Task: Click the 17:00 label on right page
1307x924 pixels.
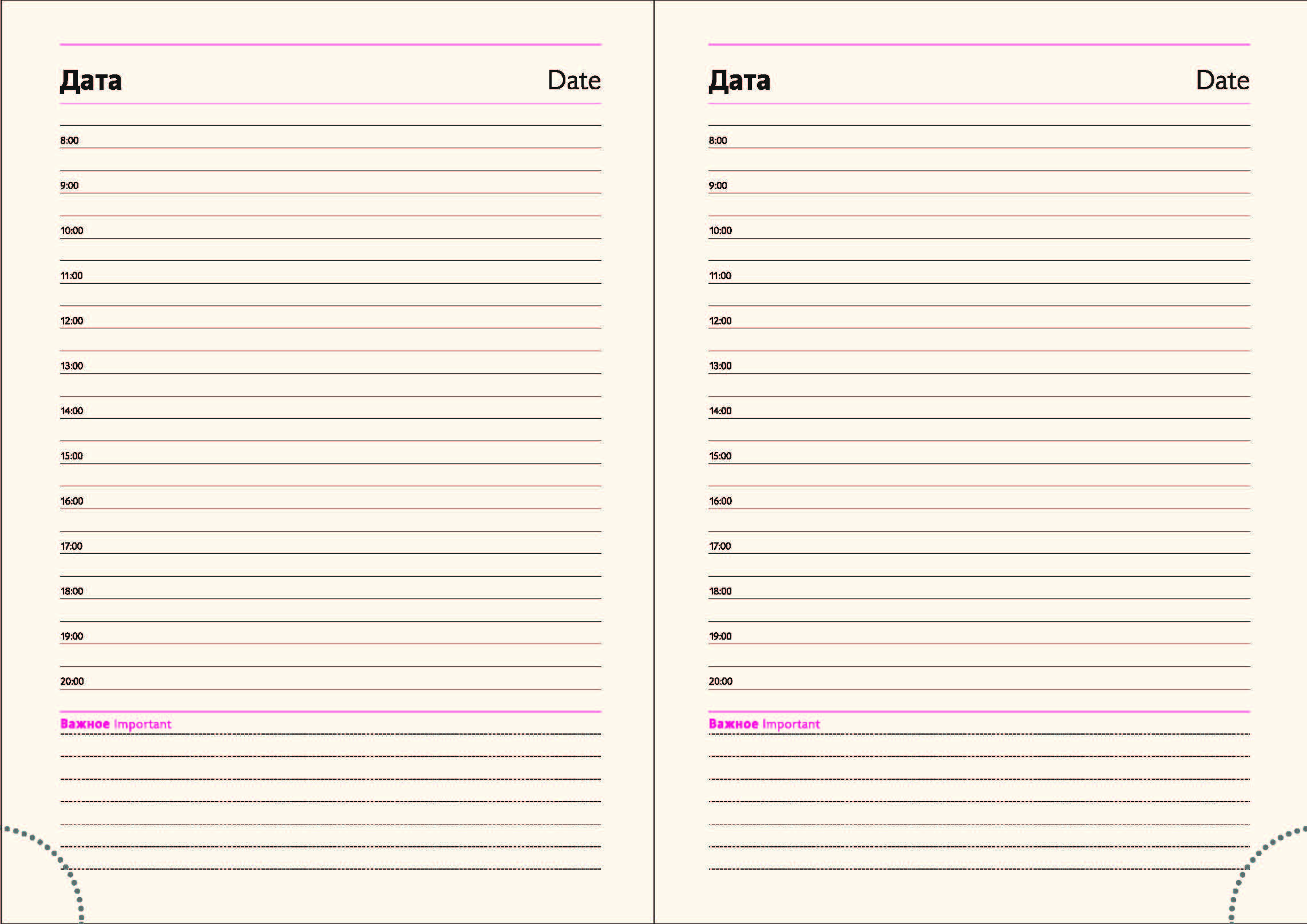Action: click(720, 546)
